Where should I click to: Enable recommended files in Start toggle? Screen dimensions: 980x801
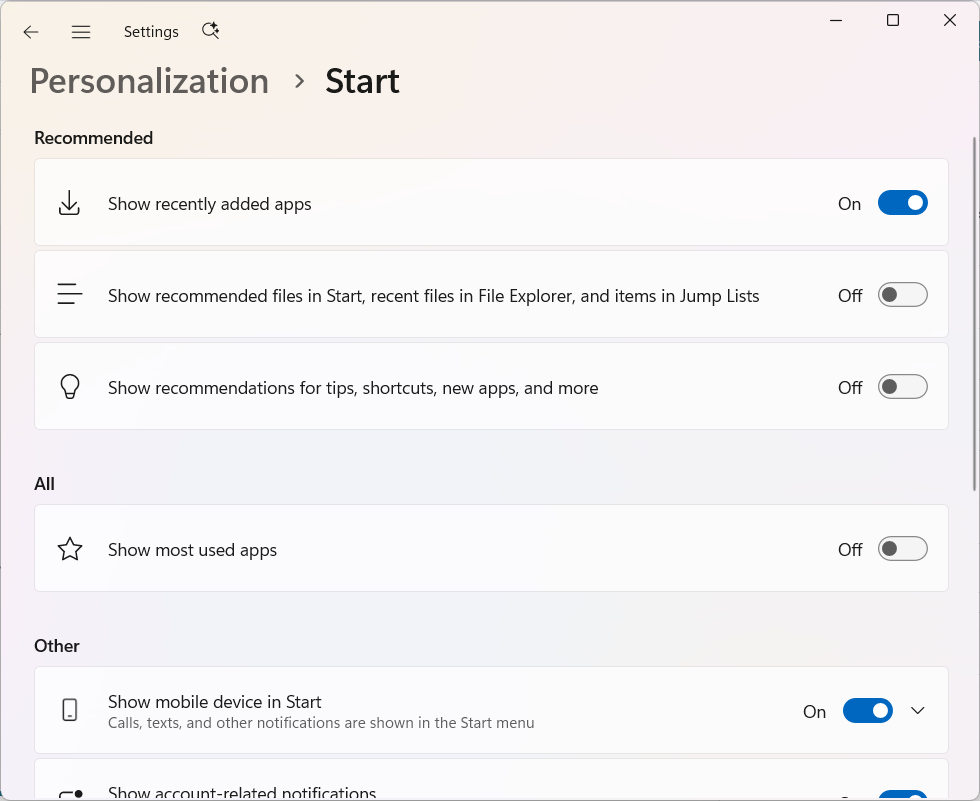pyautogui.click(x=902, y=295)
